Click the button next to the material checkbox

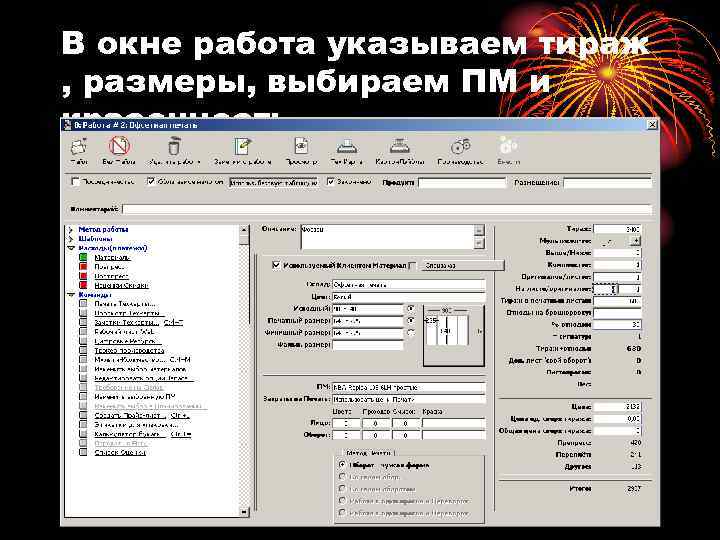[x=462, y=265]
